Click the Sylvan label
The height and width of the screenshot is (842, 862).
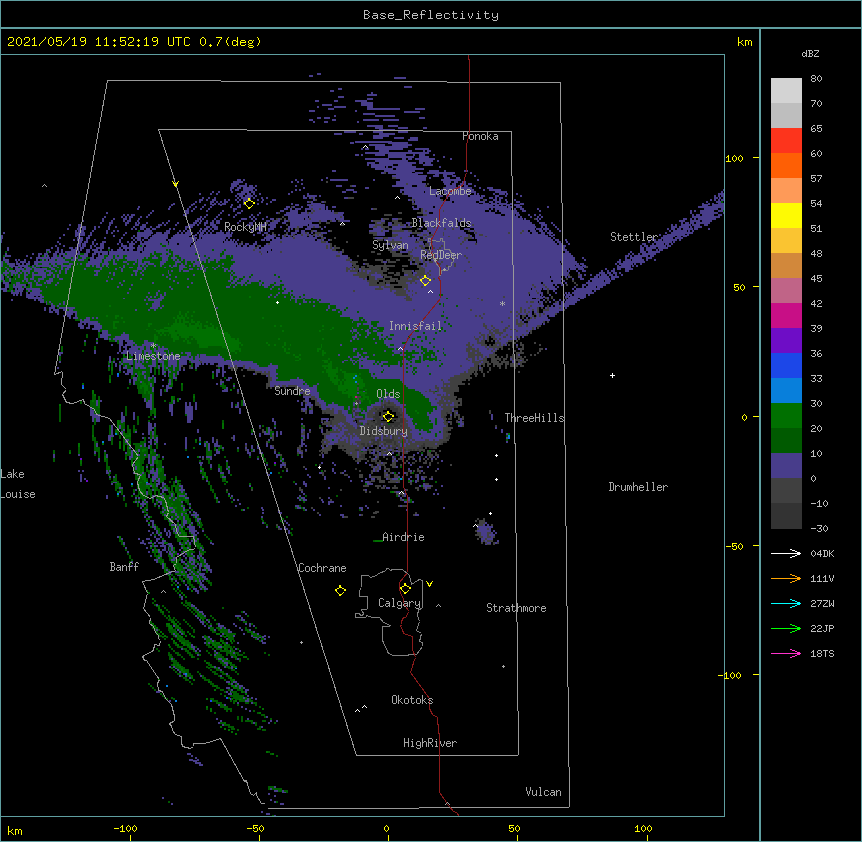(390, 245)
